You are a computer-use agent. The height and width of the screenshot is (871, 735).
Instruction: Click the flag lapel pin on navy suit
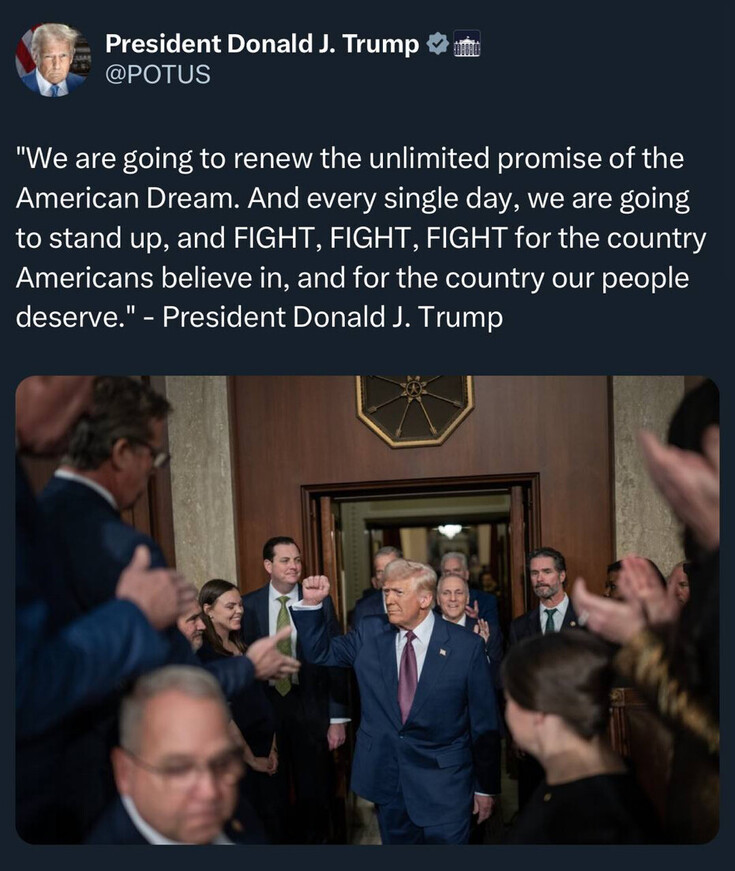[x=444, y=651]
